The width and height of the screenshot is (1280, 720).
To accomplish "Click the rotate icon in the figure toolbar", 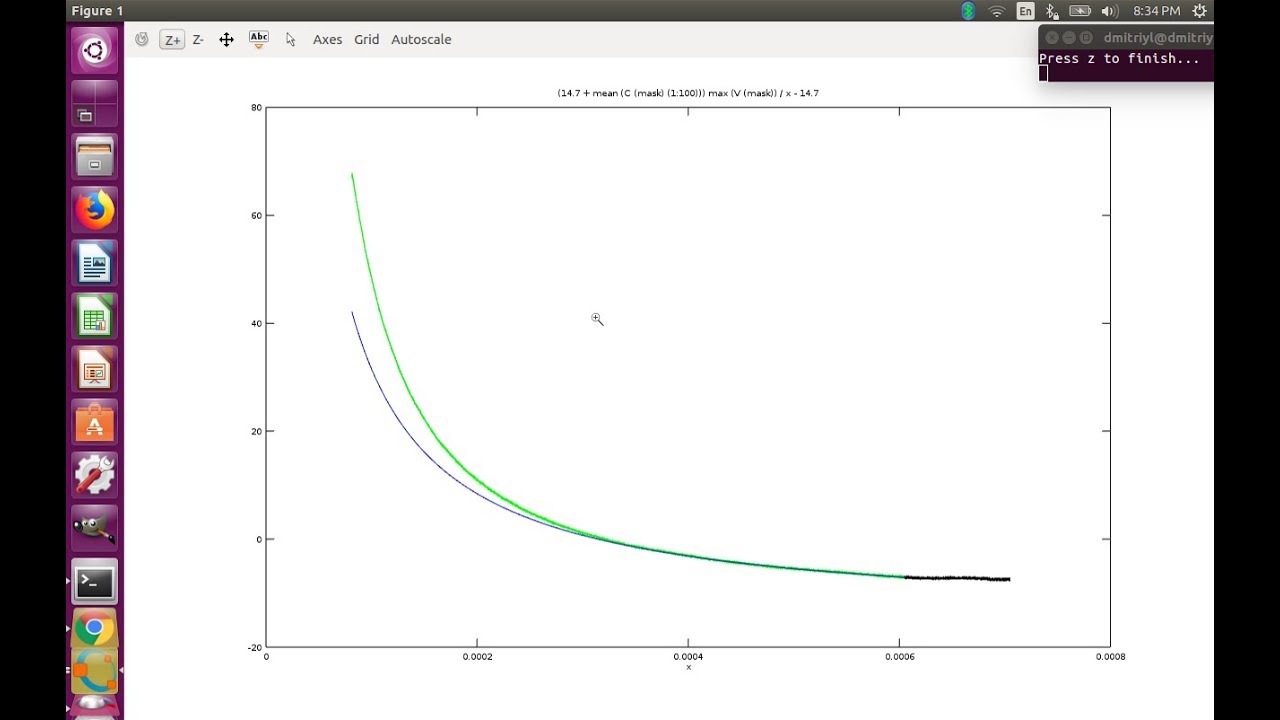I will pos(142,39).
